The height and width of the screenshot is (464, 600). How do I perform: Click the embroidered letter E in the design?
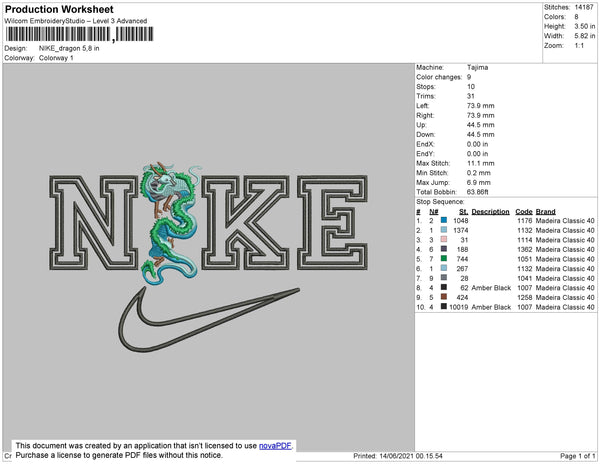click(x=332, y=223)
